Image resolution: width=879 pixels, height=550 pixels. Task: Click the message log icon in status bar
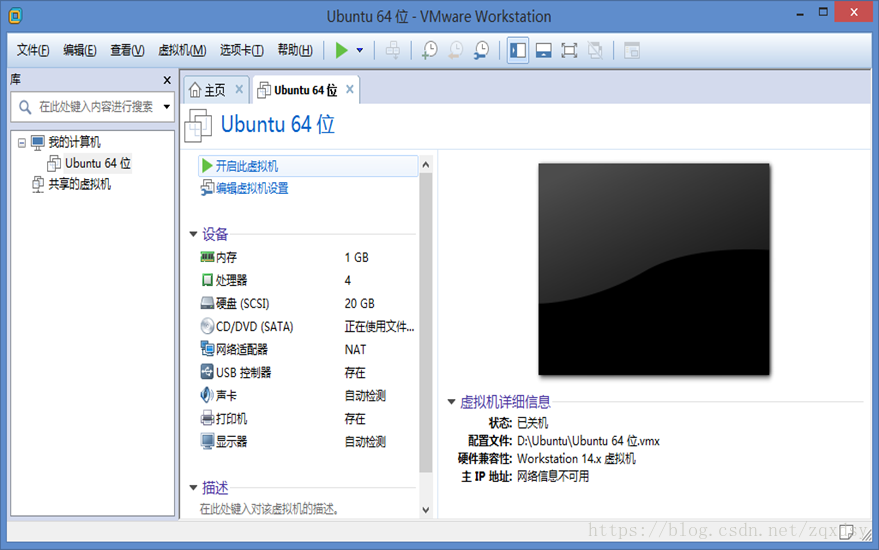click(x=846, y=531)
